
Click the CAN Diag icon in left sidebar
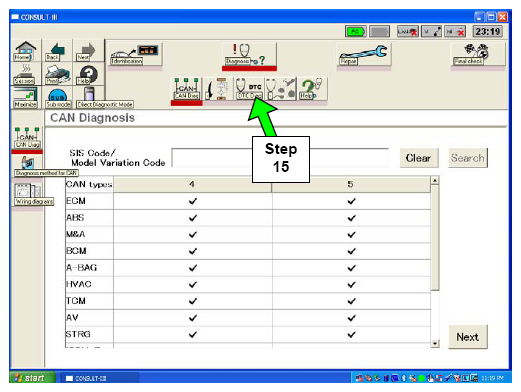[x=27, y=137]
